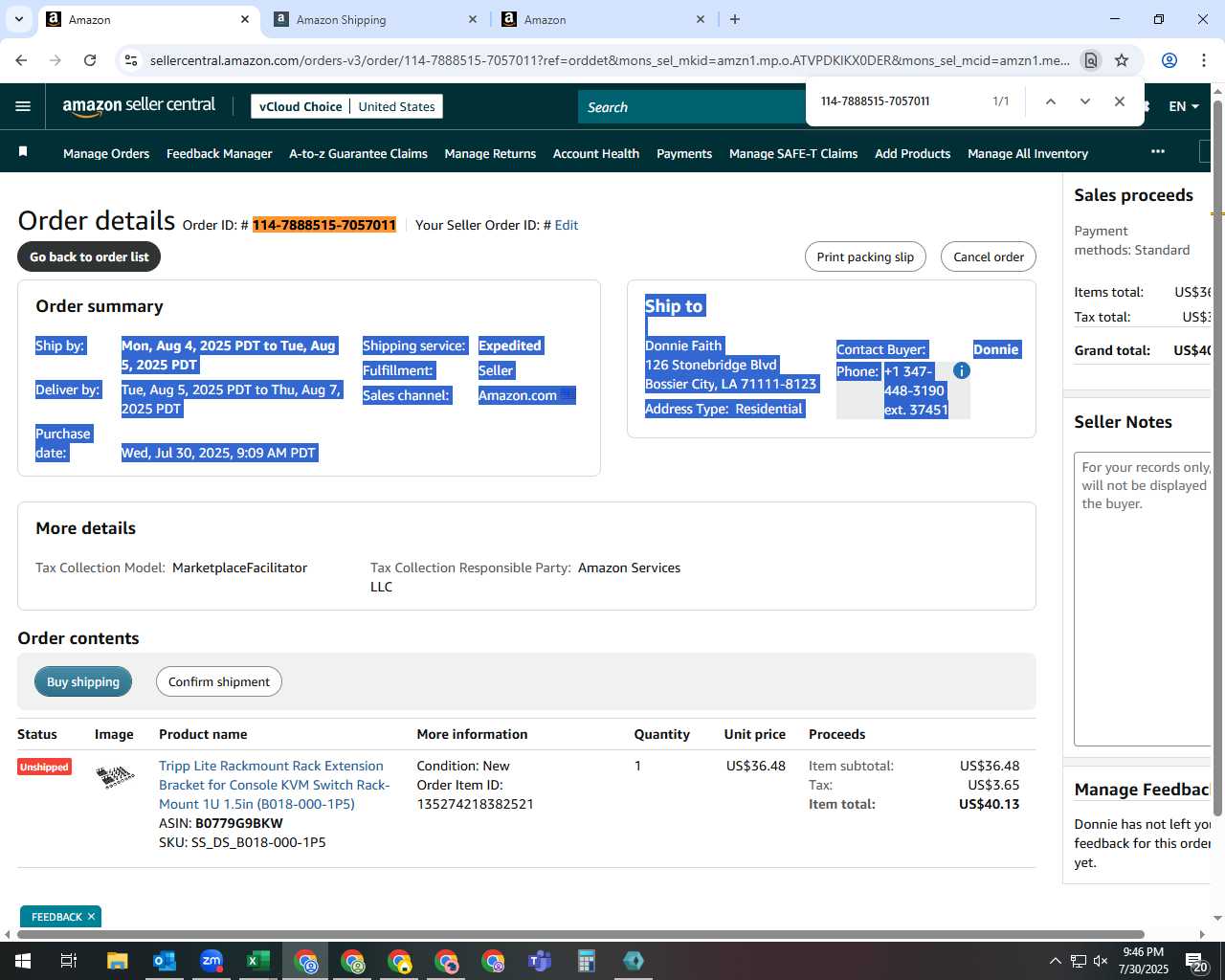
Task: Open Zoom from taskbar
Action: 211,961
